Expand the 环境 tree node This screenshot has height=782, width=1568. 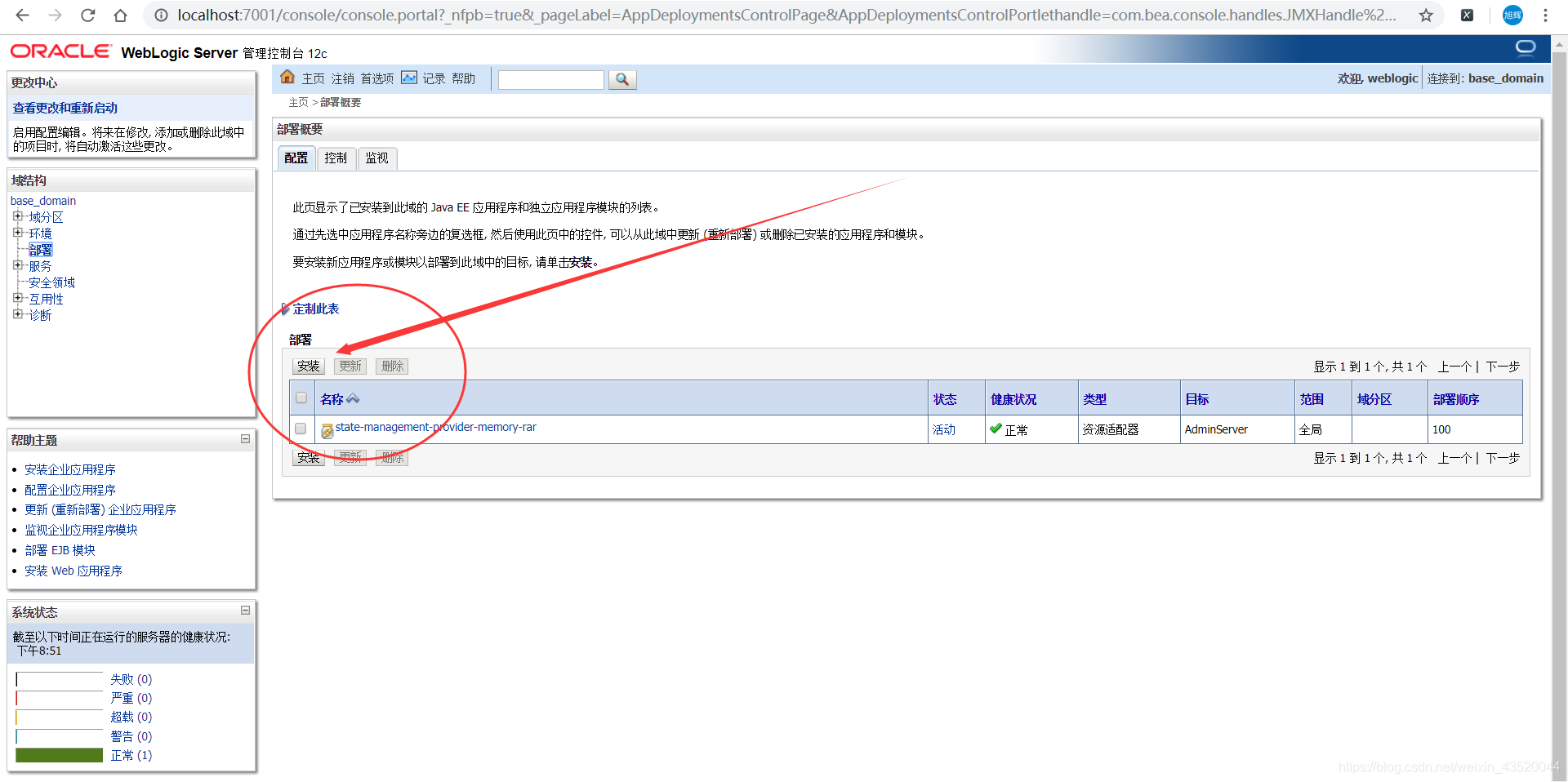[x=18, y=233]
